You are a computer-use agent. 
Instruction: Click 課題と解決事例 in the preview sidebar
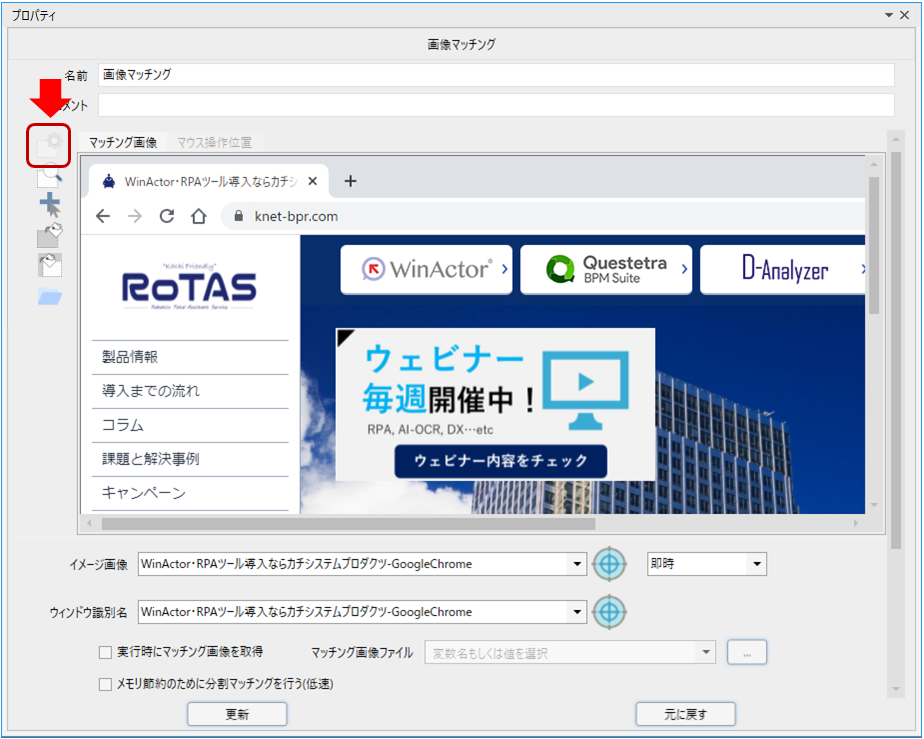[151, 459]
